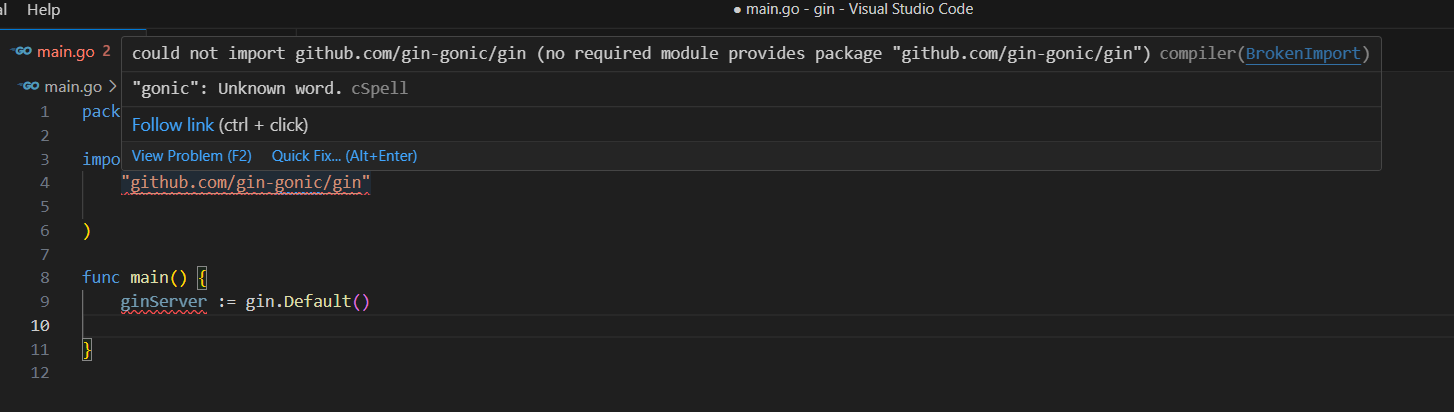Open the BrokenImport diagnostic link
This screenshot has height=412, width=1454.
click(x=1303, y=53)
